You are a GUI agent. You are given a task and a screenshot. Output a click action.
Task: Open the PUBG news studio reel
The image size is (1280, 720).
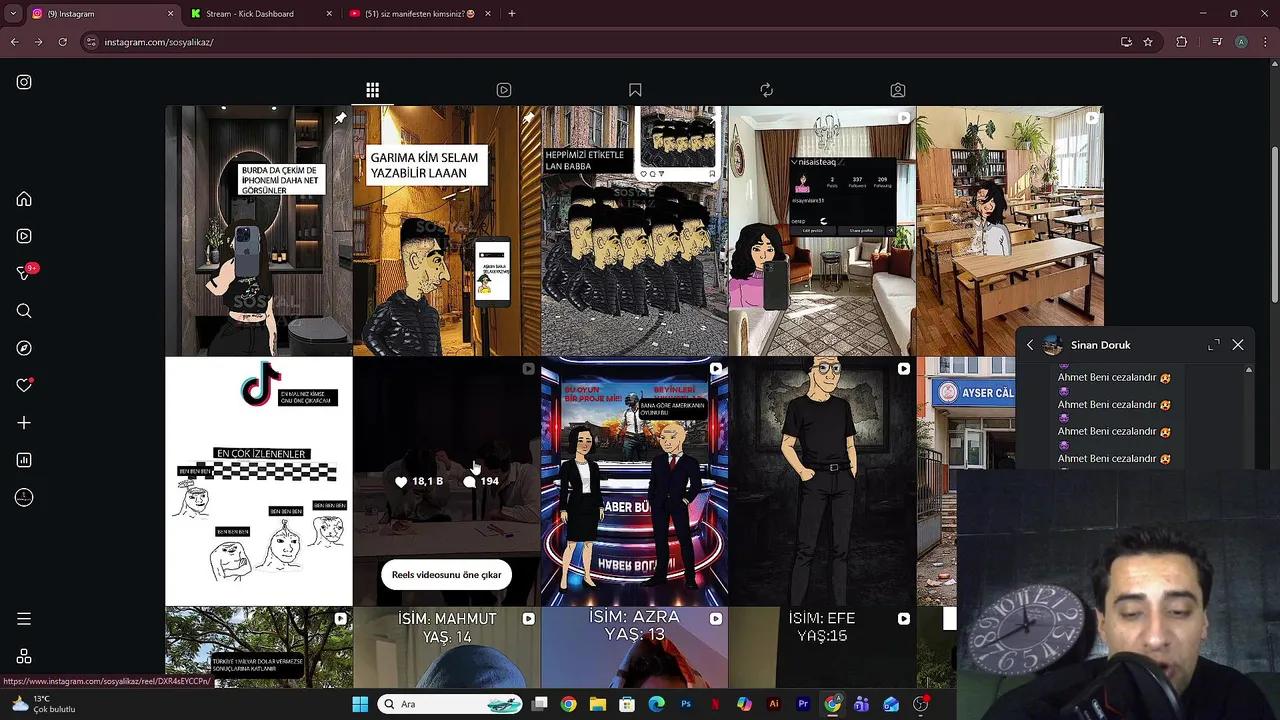pos(635,482)
